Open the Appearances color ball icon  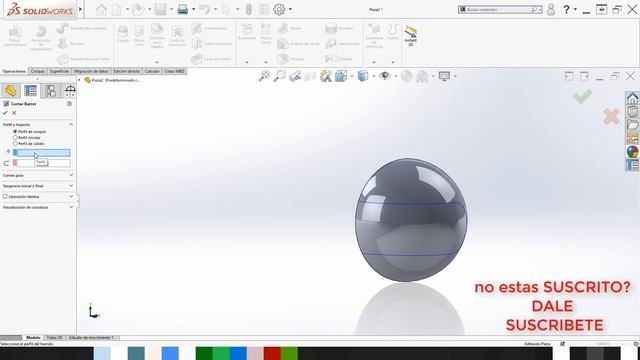click(632, 152)
